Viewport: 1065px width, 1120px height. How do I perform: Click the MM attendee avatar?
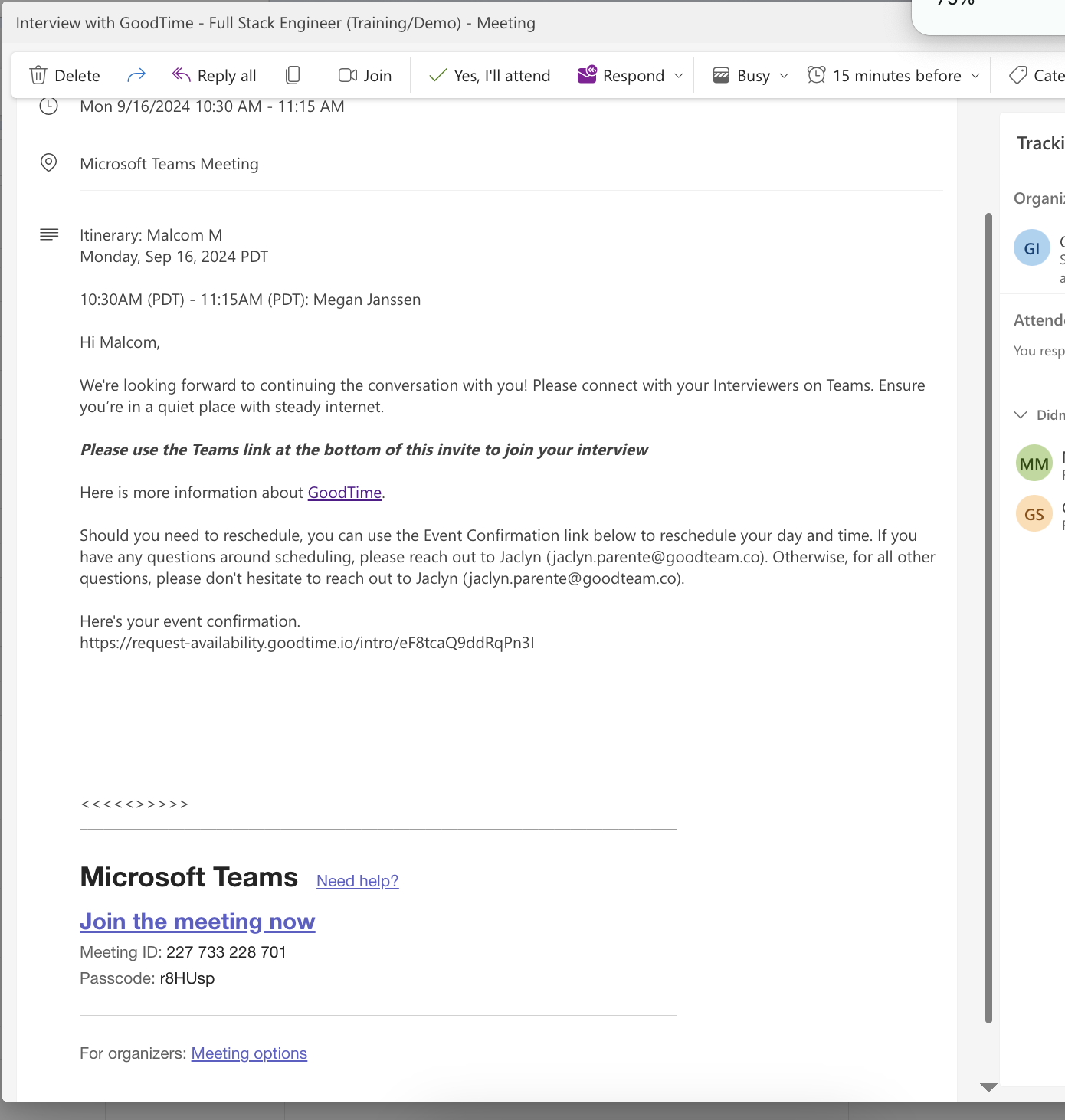click(1034, 463)
